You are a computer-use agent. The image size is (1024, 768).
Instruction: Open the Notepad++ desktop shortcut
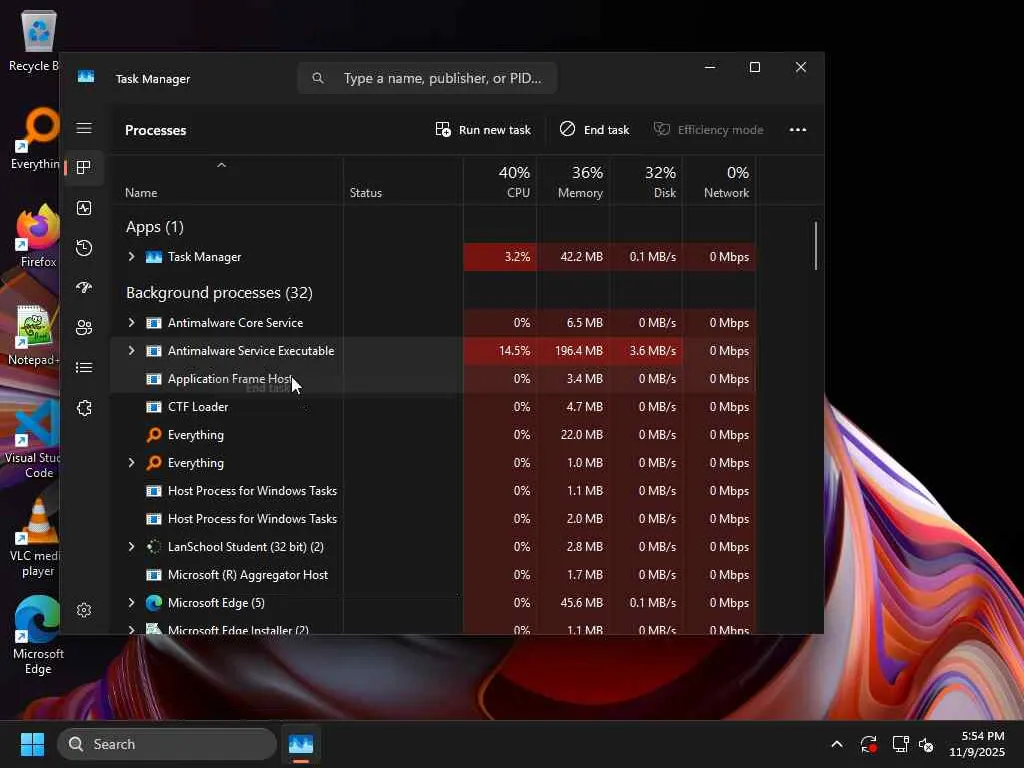pyautogui.click(x=34, y=335)
